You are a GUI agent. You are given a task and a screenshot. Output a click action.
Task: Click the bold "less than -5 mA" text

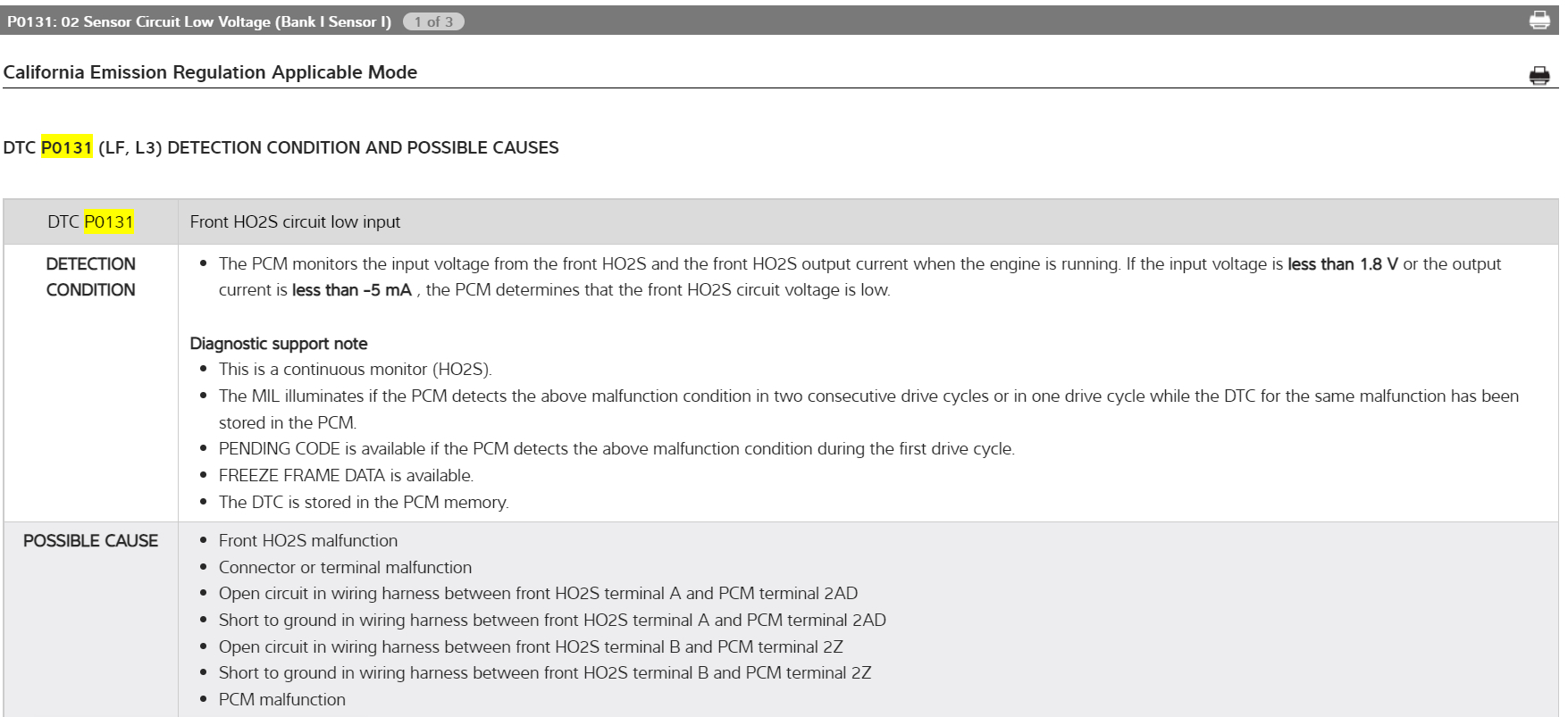352,290
